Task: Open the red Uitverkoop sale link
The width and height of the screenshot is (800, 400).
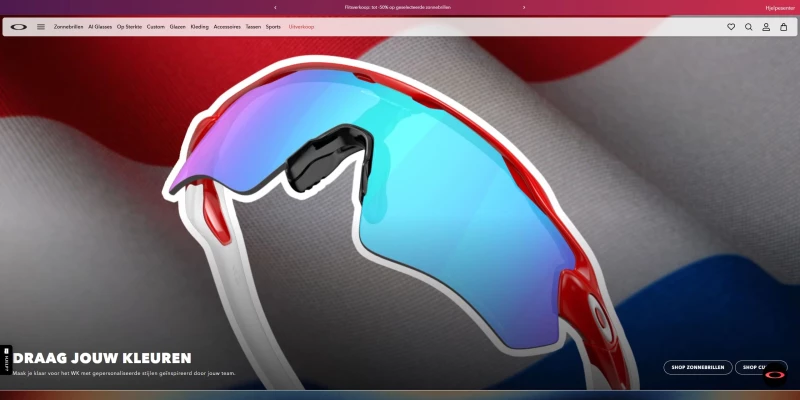Action: 301,27
